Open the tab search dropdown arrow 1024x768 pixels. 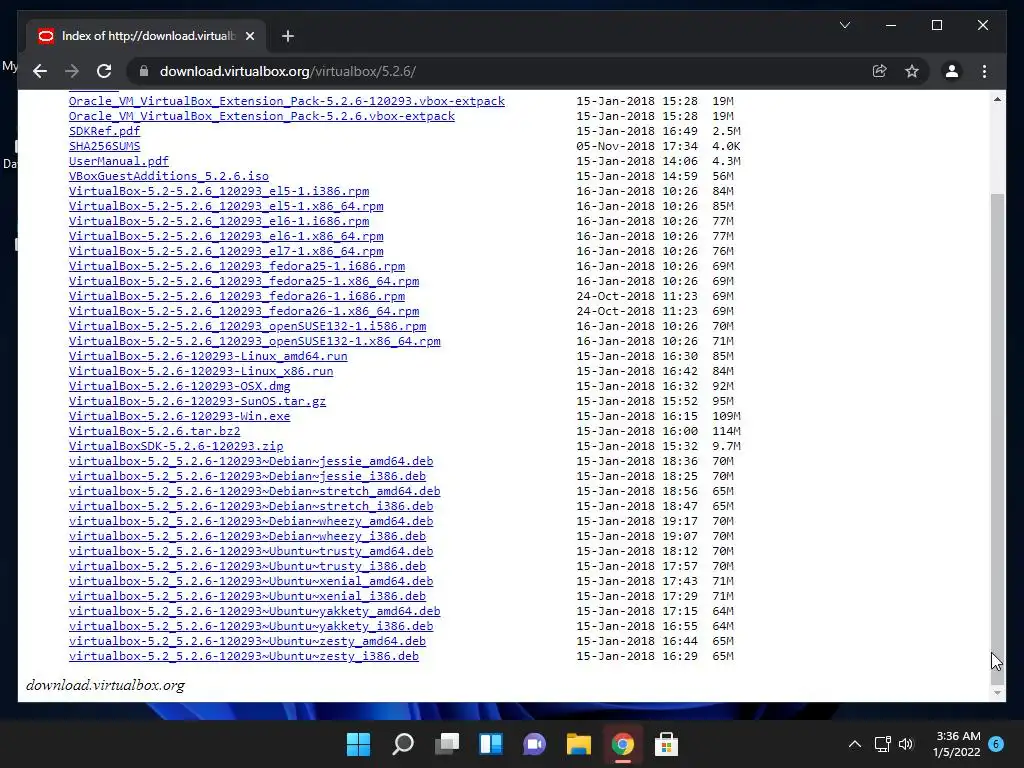point(844,25)
